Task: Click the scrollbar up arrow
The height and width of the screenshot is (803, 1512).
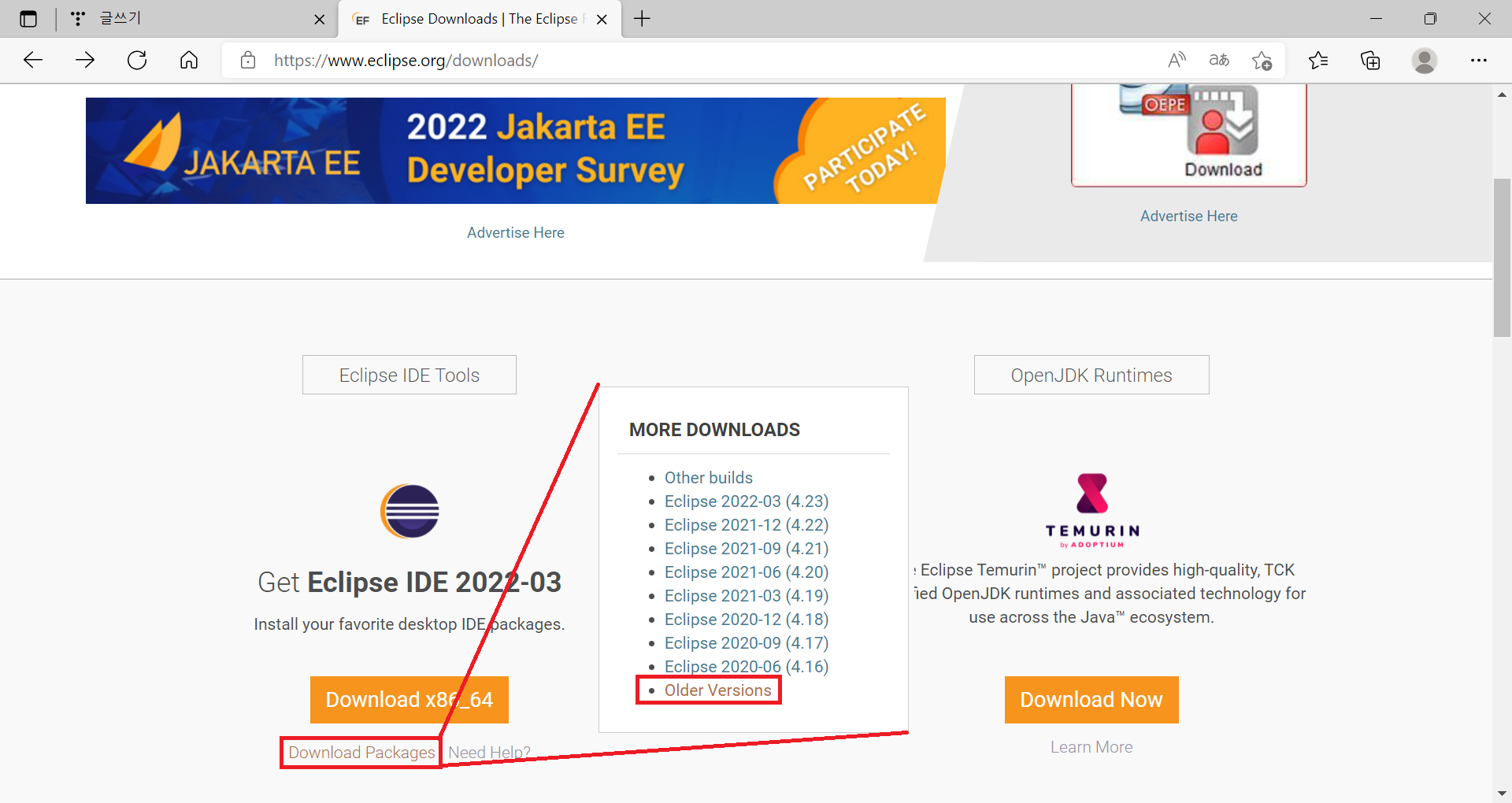Action: pos(1502,94)
